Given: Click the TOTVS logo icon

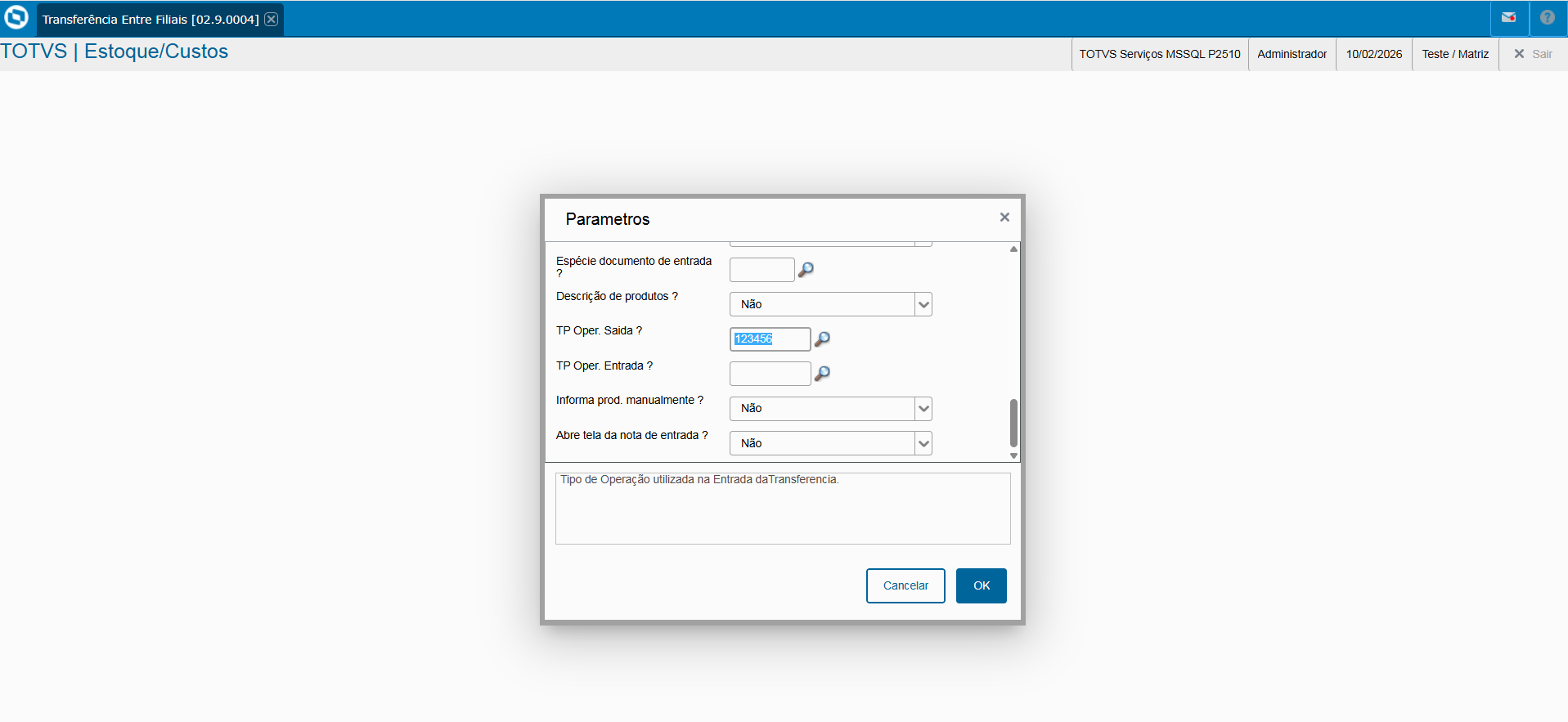Looking at the screenshot, I should [16, 17].
